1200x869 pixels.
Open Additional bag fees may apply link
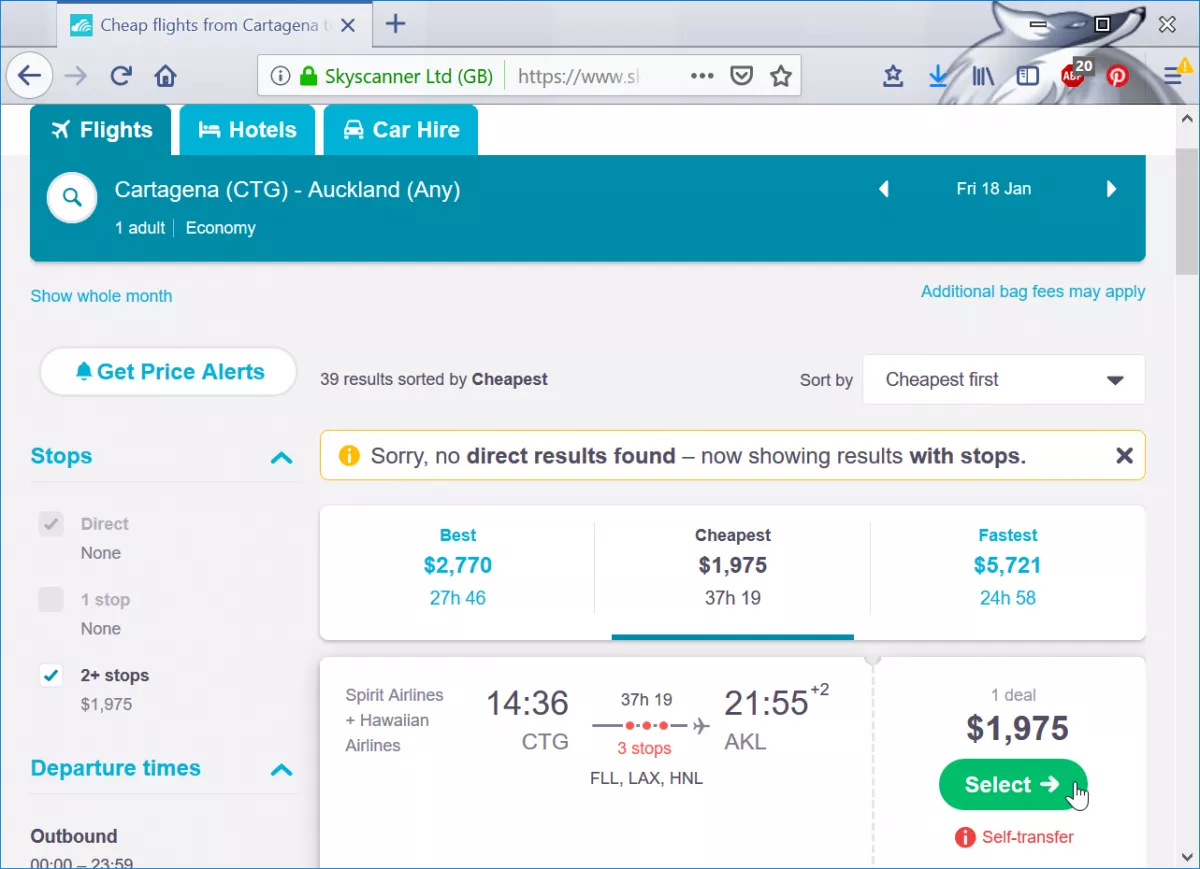click(1033, 292)
